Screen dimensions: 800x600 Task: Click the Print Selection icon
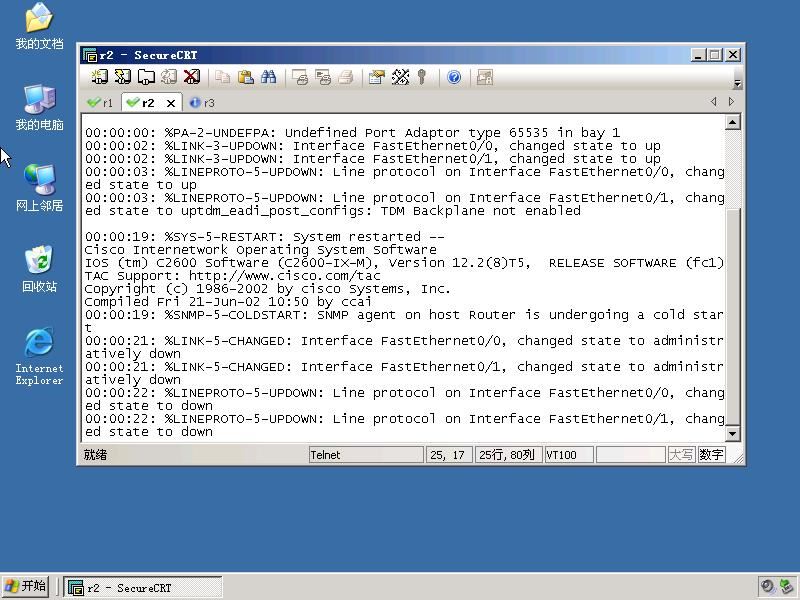pos(323,77)
